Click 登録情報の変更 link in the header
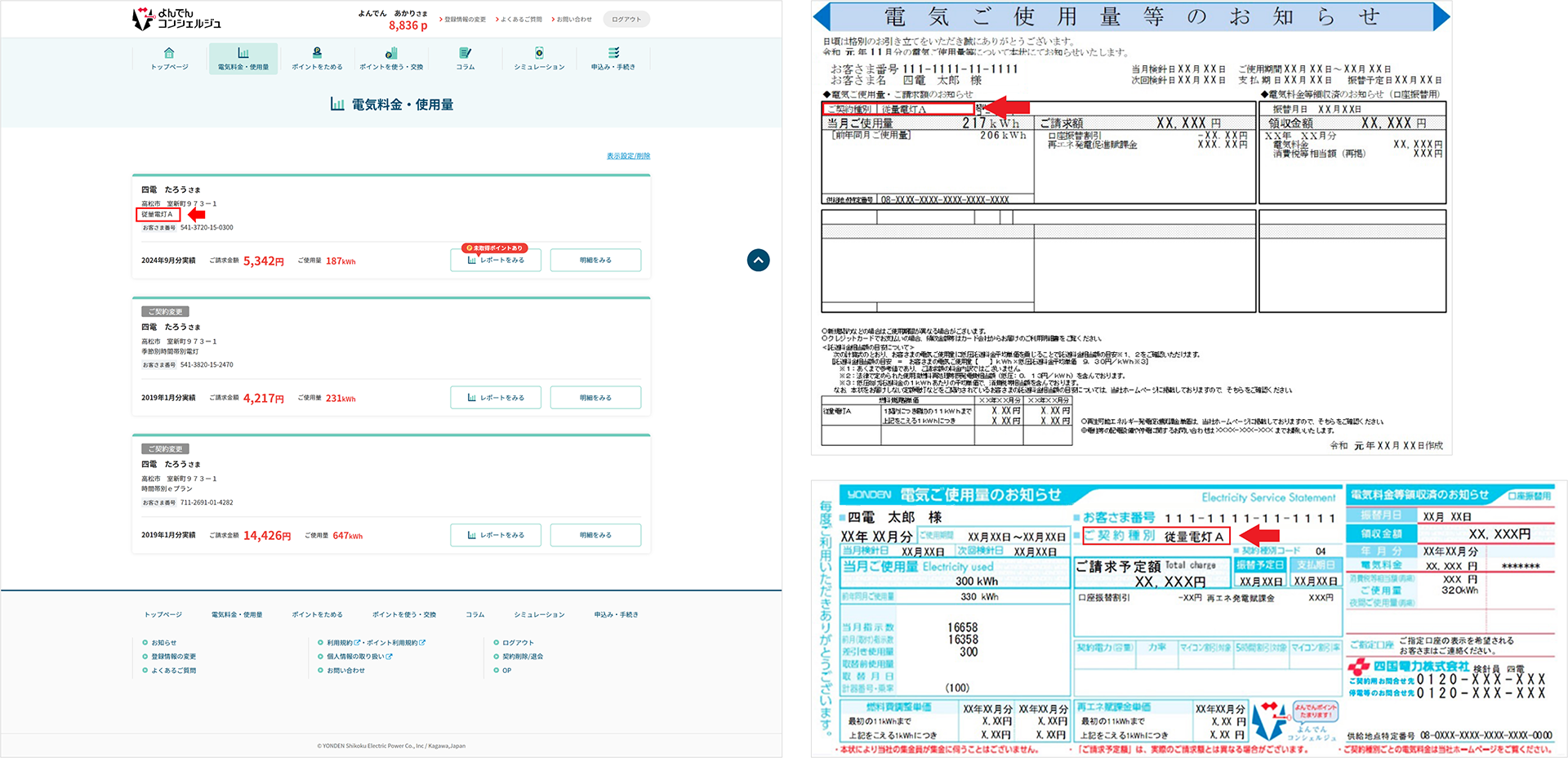Image resolution: width=1568 pixels, height=758 pixels. pos(462,19)
